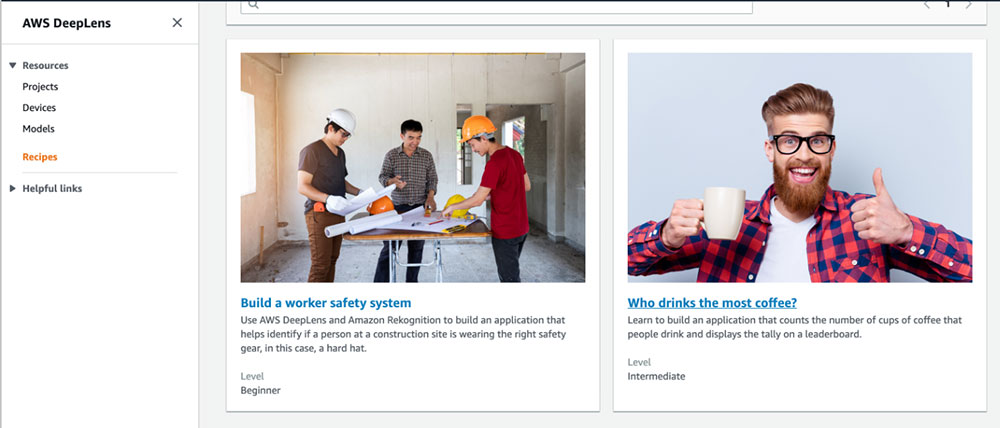Expand the Helpful links section
Image resolution: width=1000 pixels, height=428 pixels.
coord(13,189)
